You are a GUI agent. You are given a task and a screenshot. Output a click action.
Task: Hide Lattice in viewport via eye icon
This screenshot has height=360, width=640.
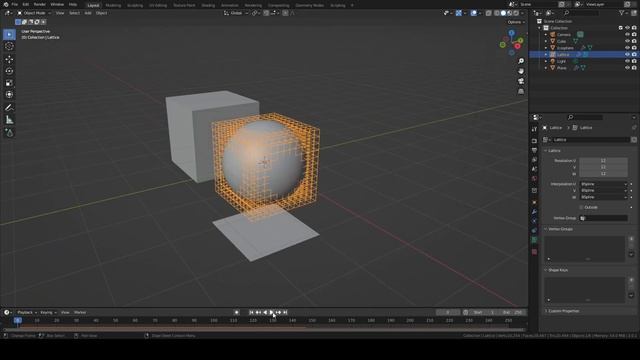tap(627, 54)
